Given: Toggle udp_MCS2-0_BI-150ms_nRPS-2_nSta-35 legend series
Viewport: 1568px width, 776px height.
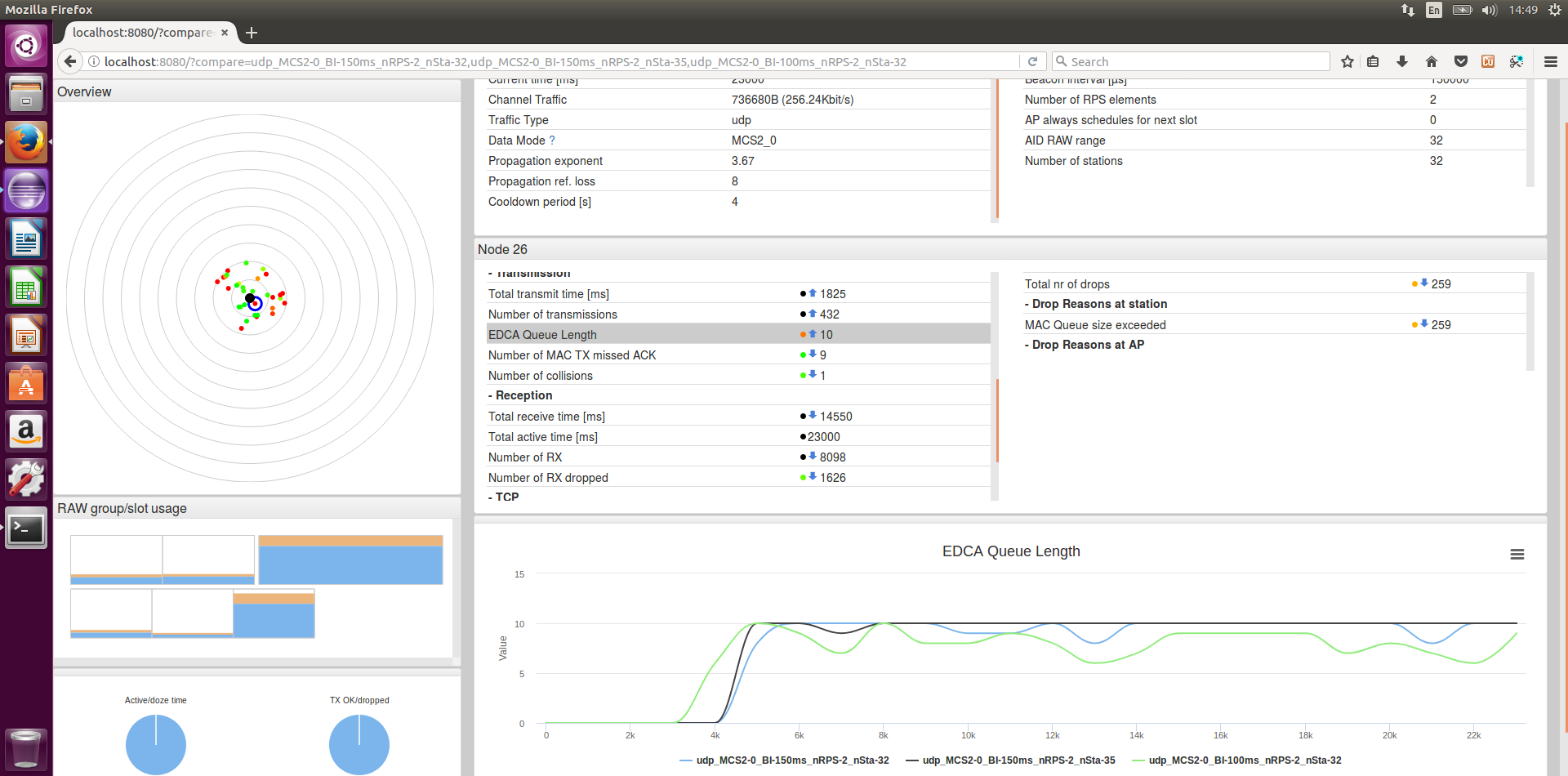Looking at the screenshot, I should point(1010,760).
